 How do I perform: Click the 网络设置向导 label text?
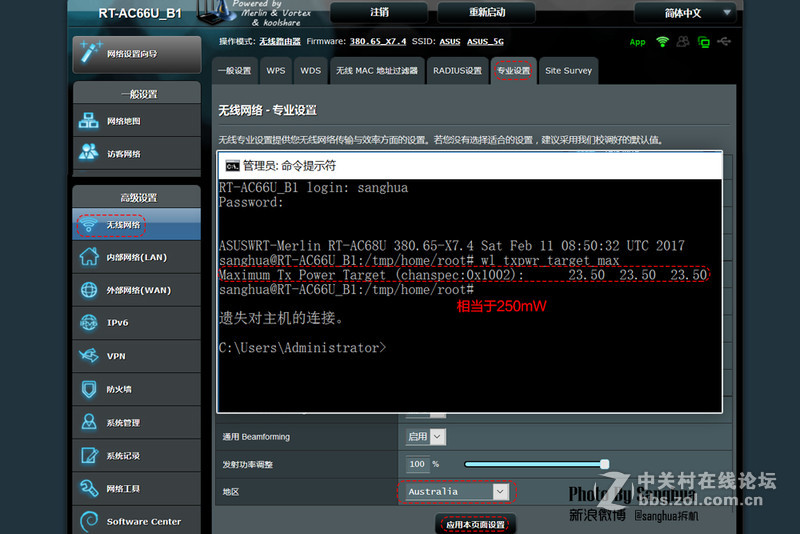point(132,54)
